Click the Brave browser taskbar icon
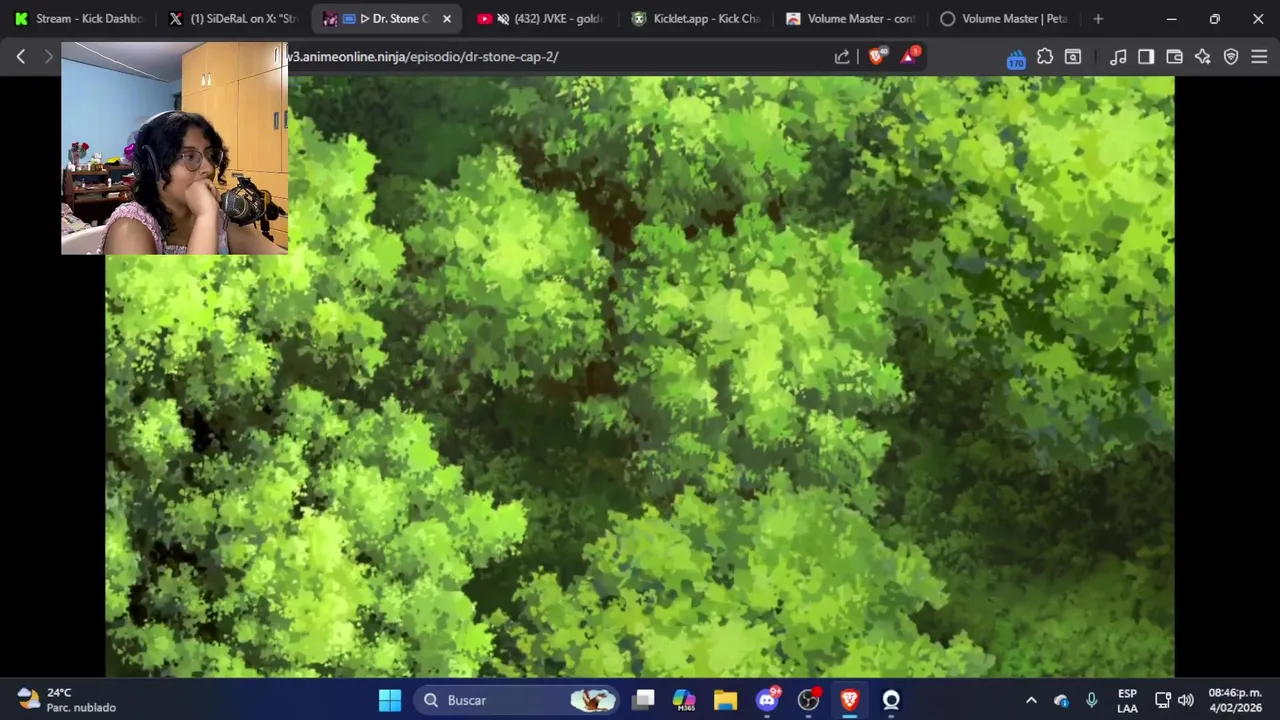The image size is (1280, 720). pos(849,700)
